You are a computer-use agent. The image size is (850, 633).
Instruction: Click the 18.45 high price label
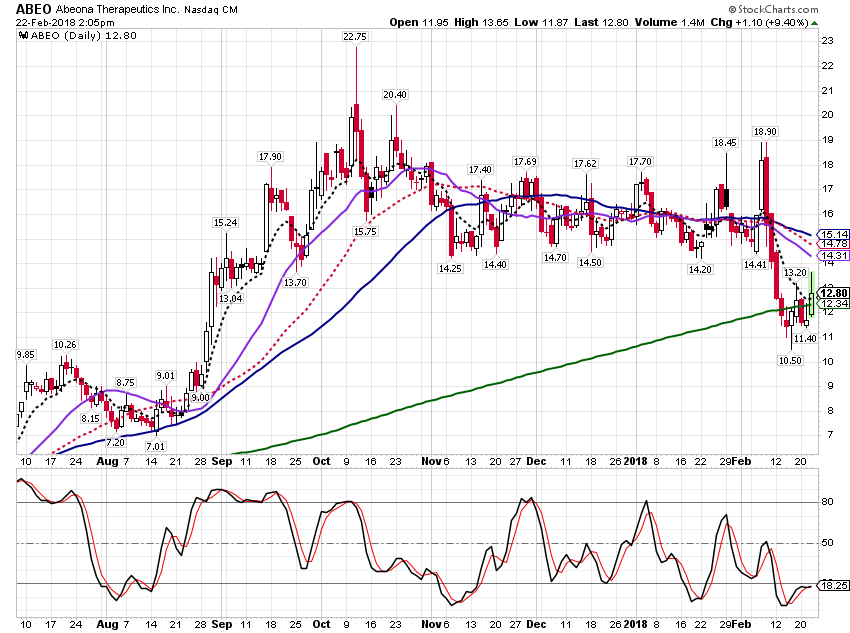[725, 143]
